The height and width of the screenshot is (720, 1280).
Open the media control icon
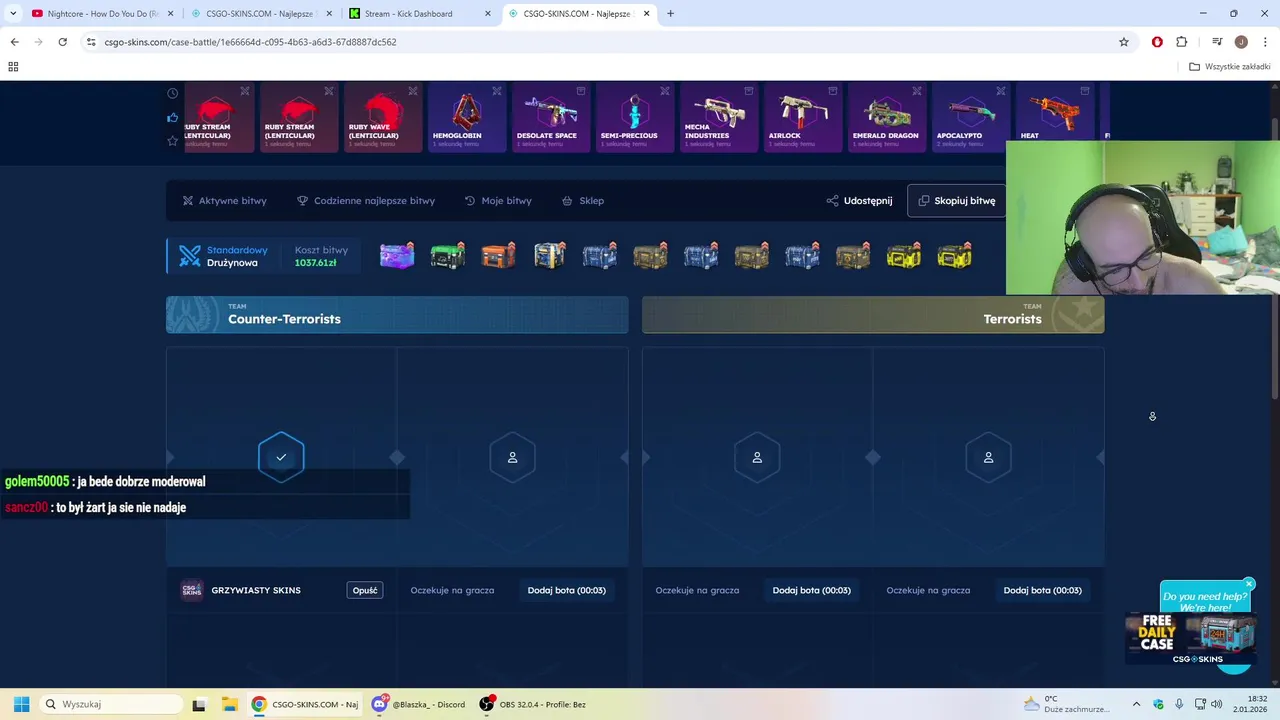click(1217, 42)
